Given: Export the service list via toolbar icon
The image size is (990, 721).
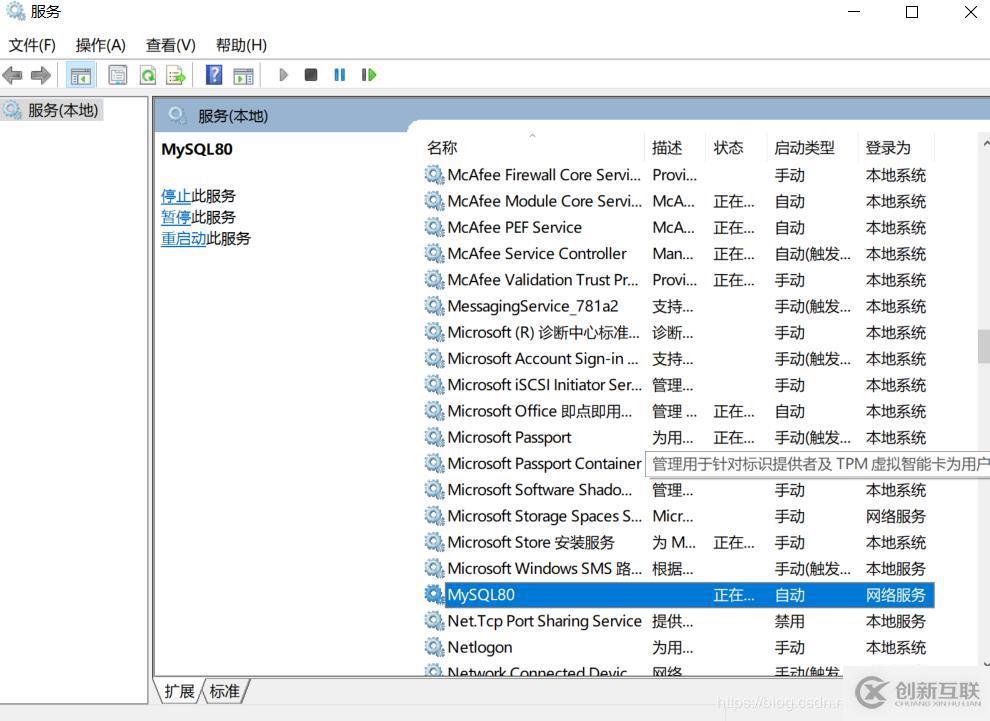Looking at the screenshot, I should point(174,74).
